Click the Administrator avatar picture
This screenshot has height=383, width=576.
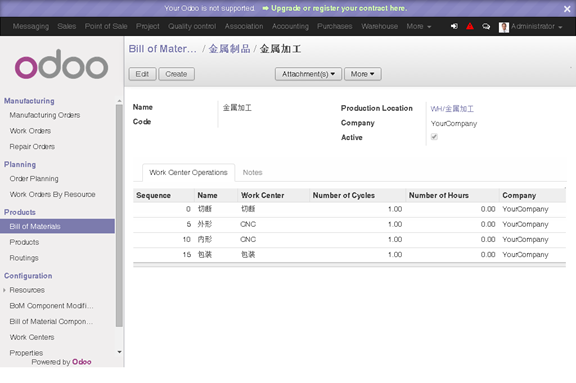point(504,27)
